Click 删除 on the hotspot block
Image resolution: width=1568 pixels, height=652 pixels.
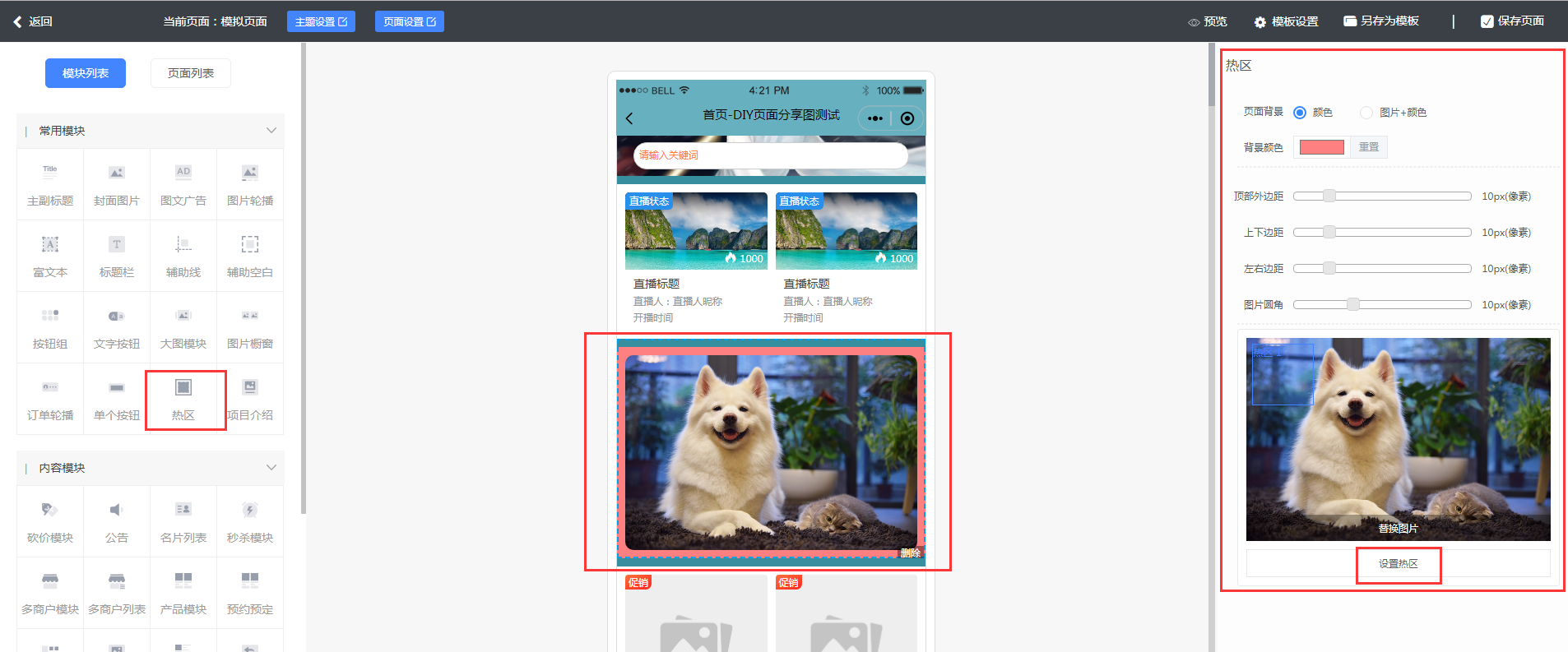(911, 553)
